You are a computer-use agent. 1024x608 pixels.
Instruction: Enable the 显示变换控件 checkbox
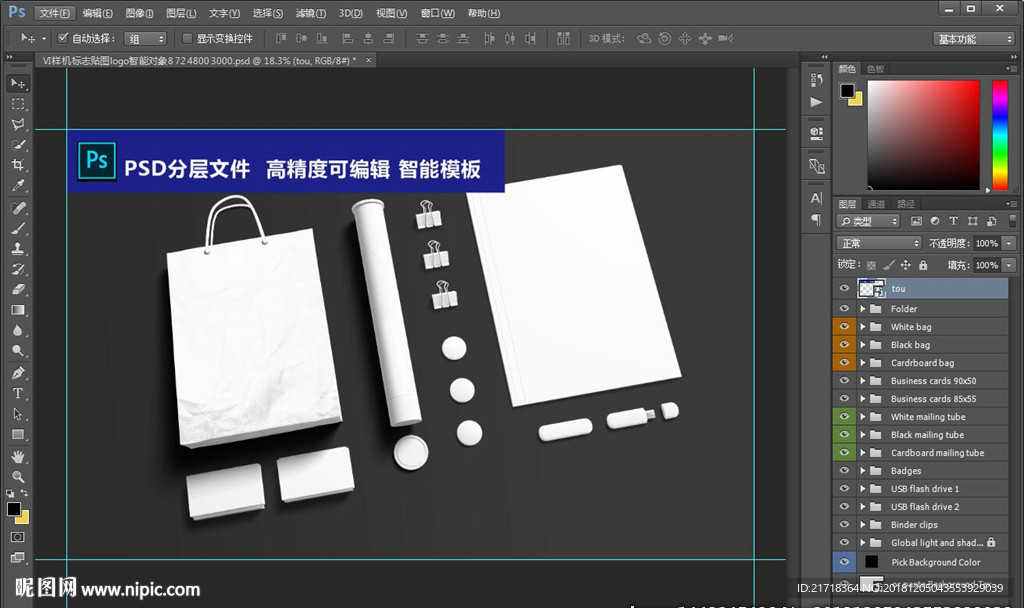[x=187, y=38]
